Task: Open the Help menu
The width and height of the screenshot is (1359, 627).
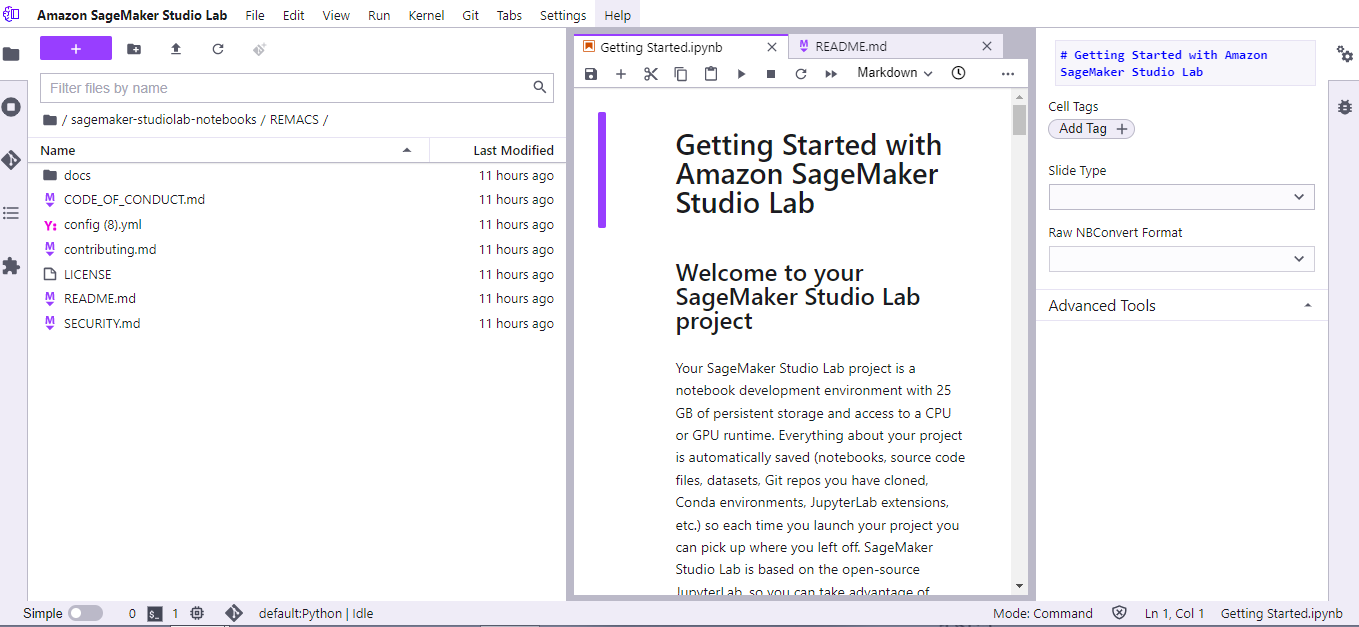Action: pyautogui.click(x=618, y=15)
